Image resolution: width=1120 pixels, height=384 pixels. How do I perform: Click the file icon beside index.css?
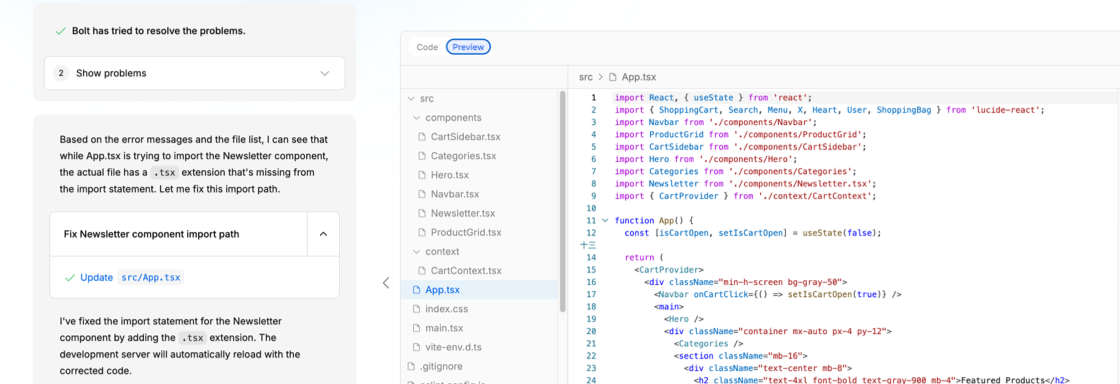pos(416,309)
